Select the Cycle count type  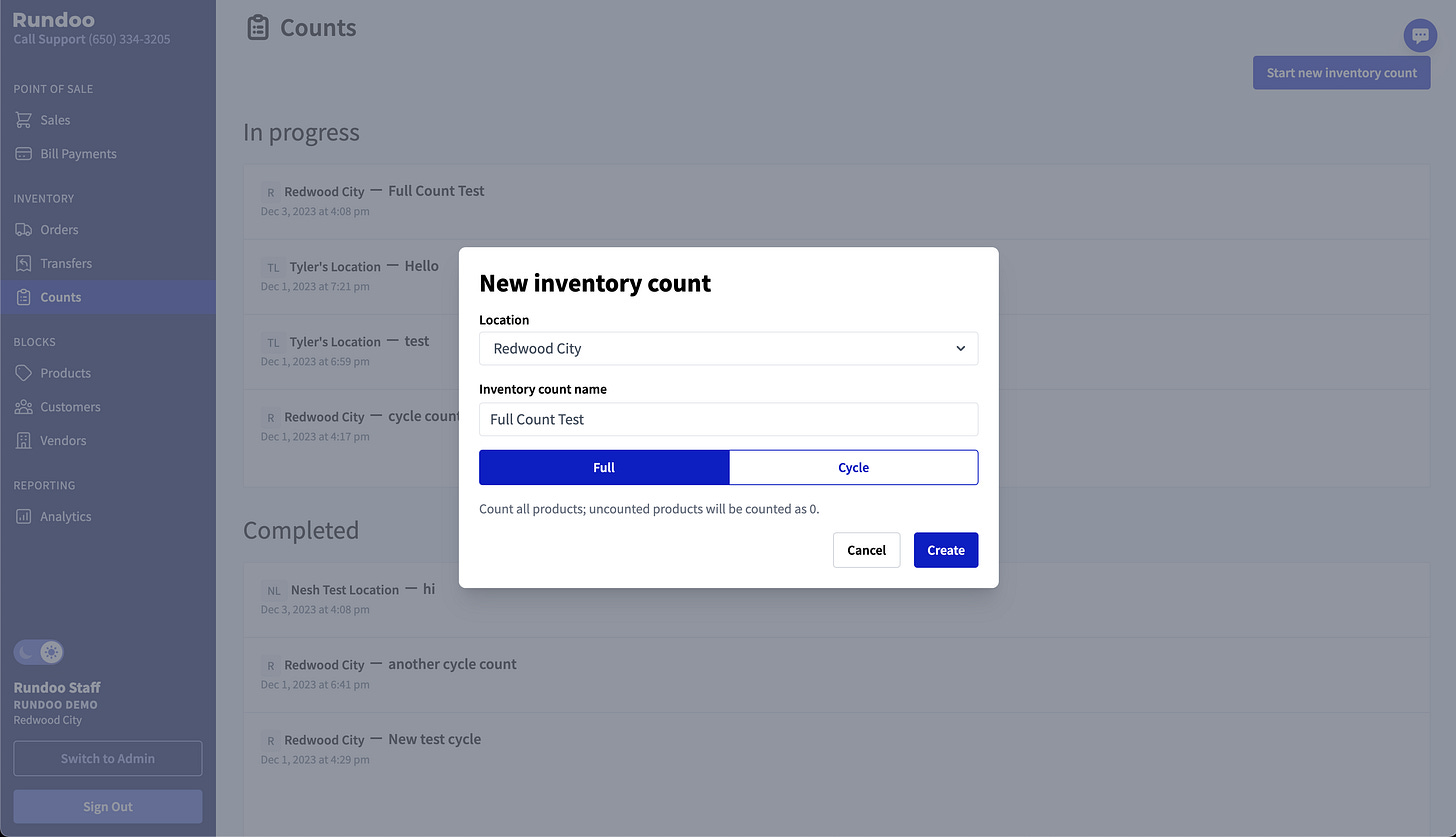point(853,467)
